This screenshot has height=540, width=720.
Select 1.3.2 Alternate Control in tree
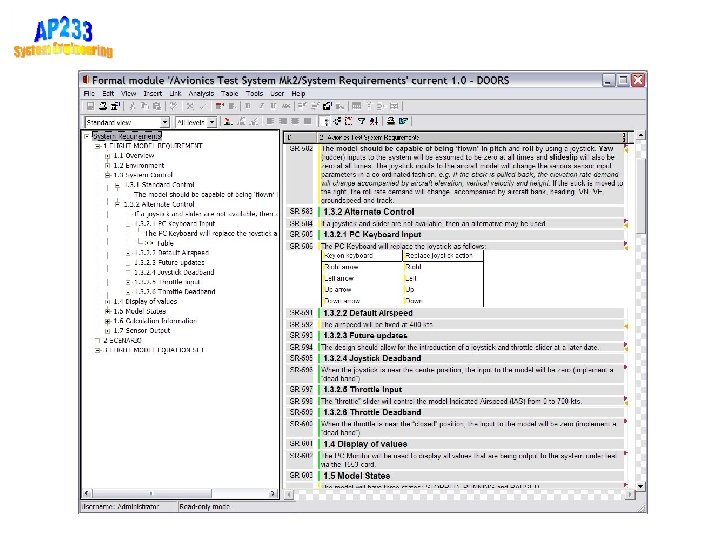(x=159, y=204)
